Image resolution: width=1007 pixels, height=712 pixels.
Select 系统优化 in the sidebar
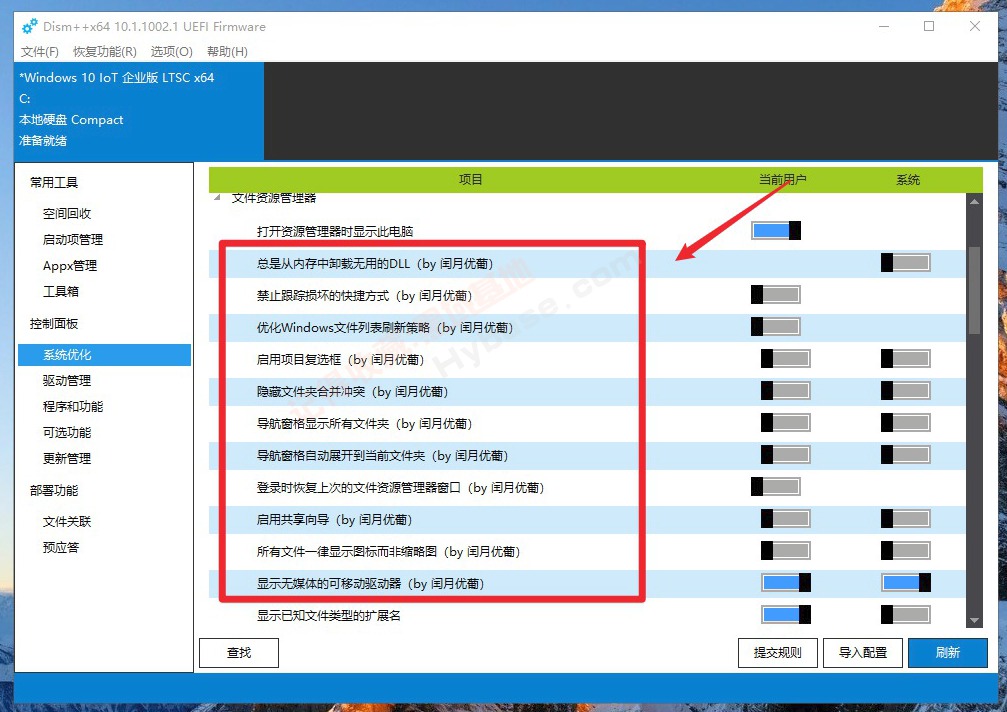(x=105, y=354)
